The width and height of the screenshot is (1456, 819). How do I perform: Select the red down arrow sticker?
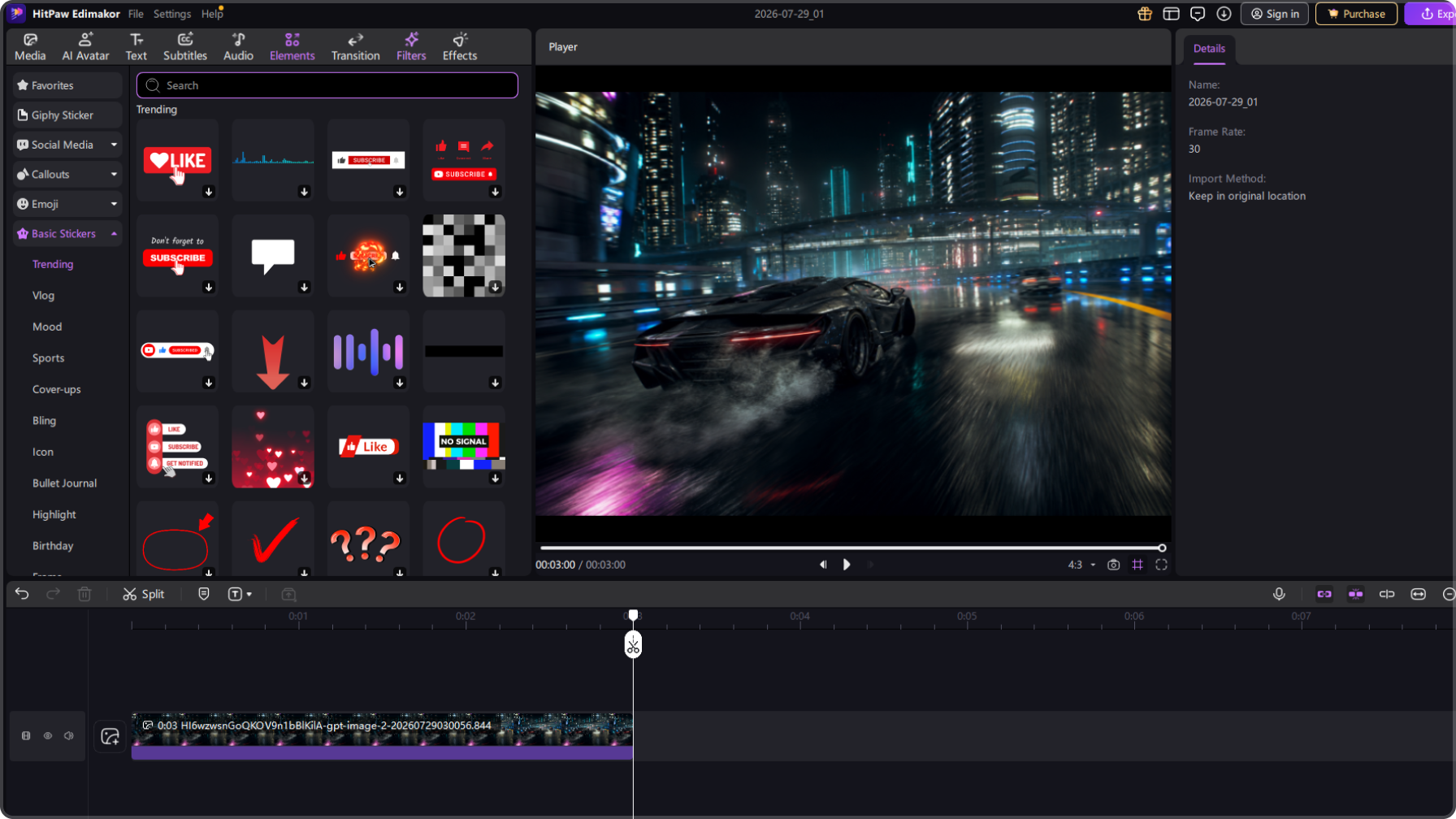coord(273,351)
